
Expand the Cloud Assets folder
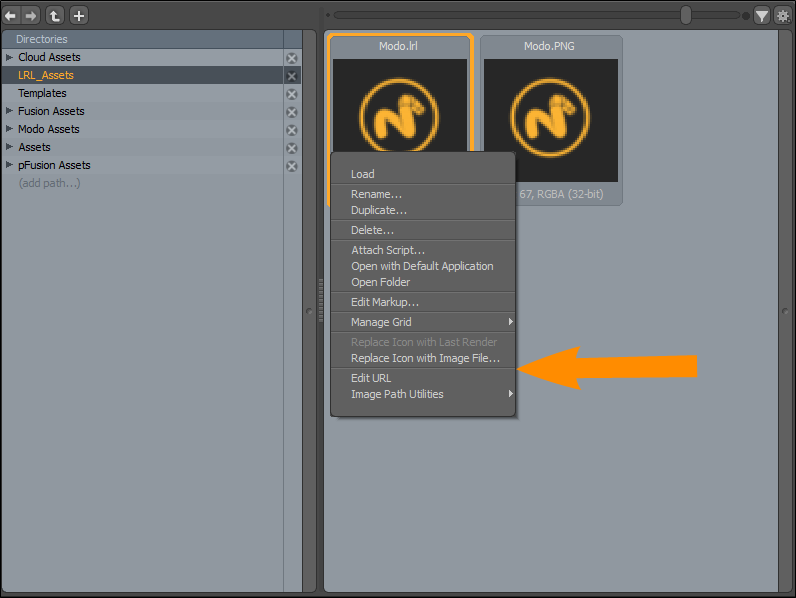tap(9, 57)
